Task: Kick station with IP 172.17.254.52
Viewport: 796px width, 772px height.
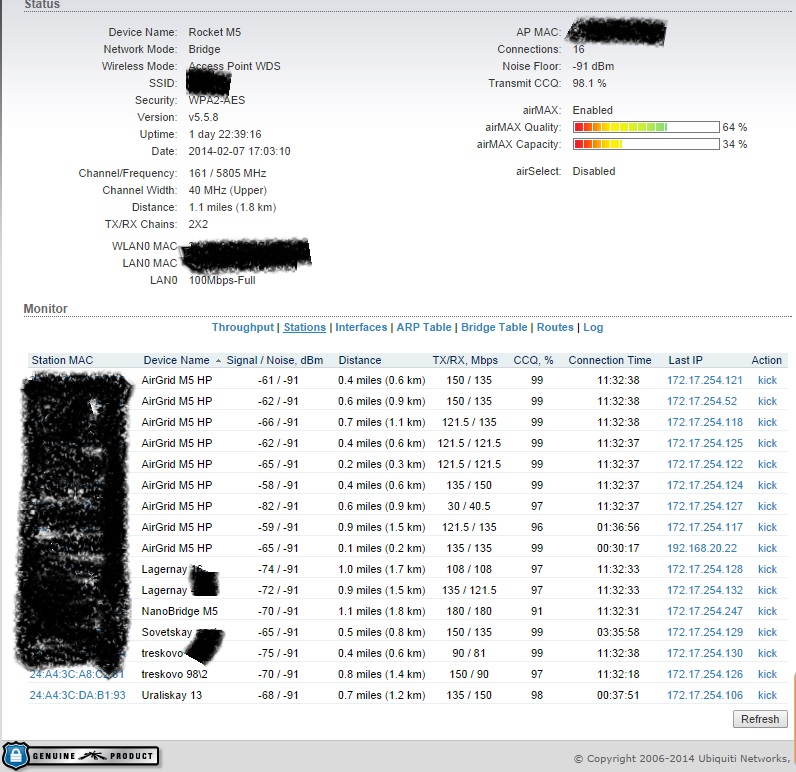Action: pyautogui.click(x=767, y=401)
